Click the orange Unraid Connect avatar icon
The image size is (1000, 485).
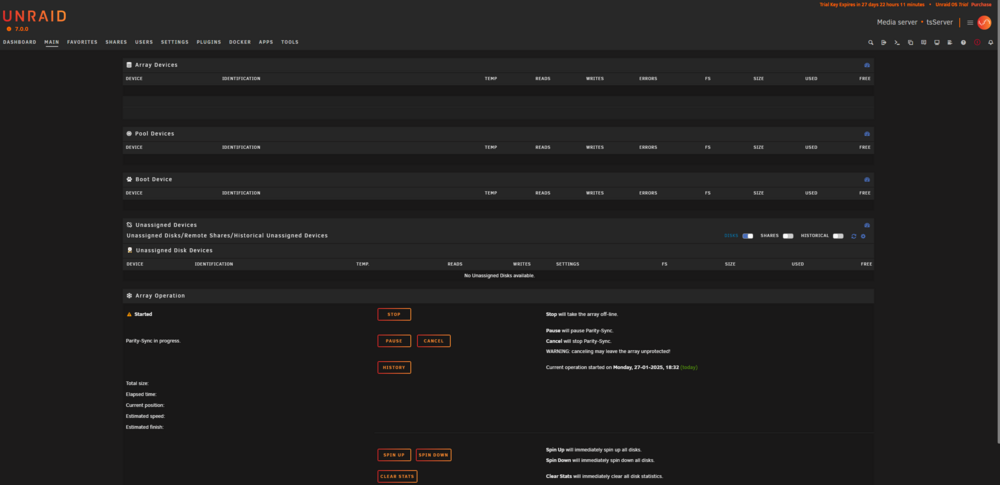984,22
